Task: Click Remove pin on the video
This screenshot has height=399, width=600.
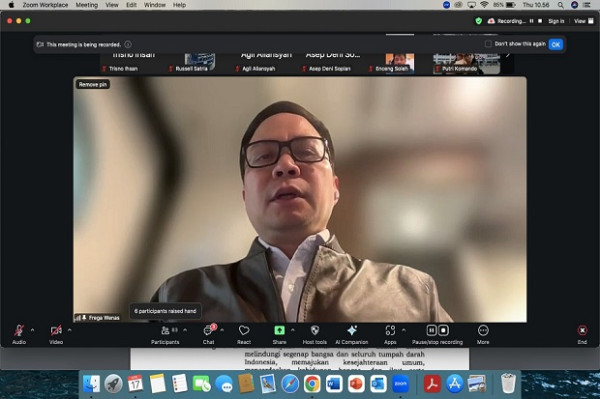Action: (93, 84)
